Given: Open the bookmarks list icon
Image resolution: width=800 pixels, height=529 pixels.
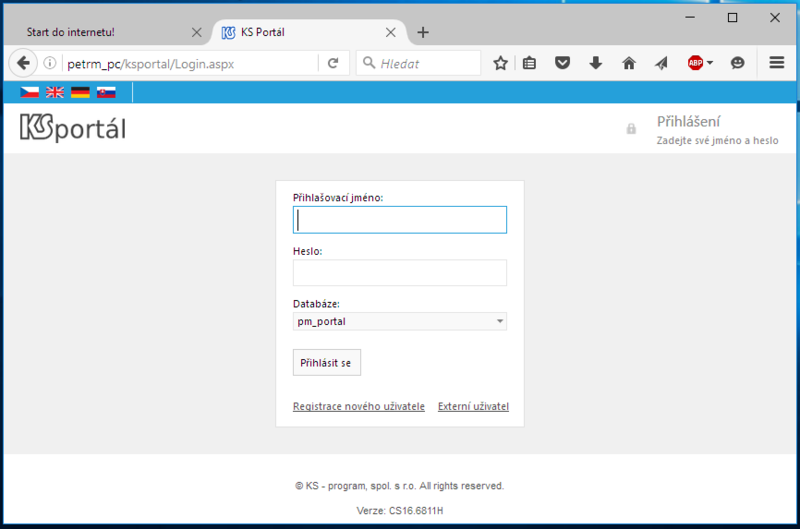Looking at the screenshot, I should point(529,63).
